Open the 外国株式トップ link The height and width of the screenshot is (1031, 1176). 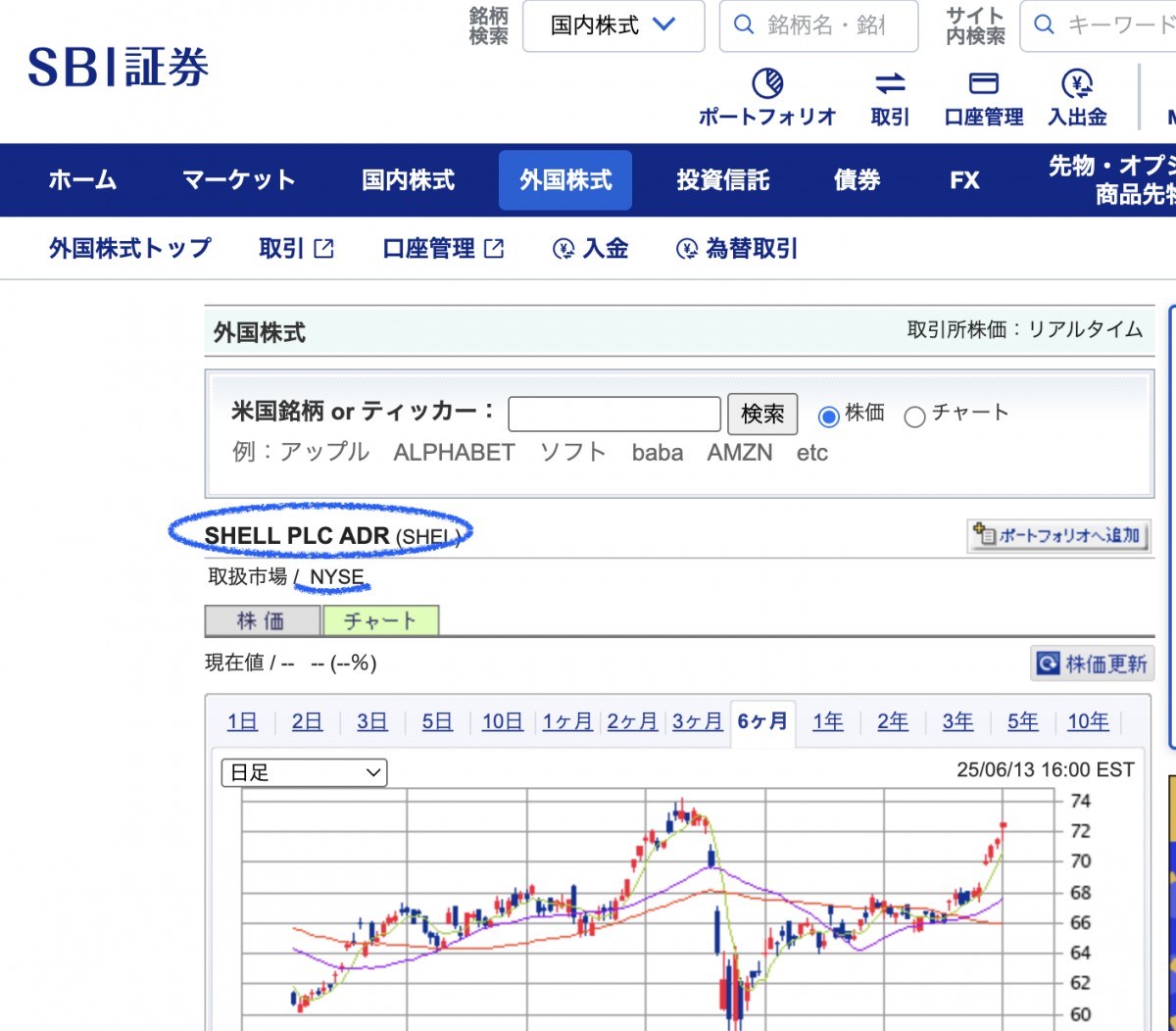130,249
